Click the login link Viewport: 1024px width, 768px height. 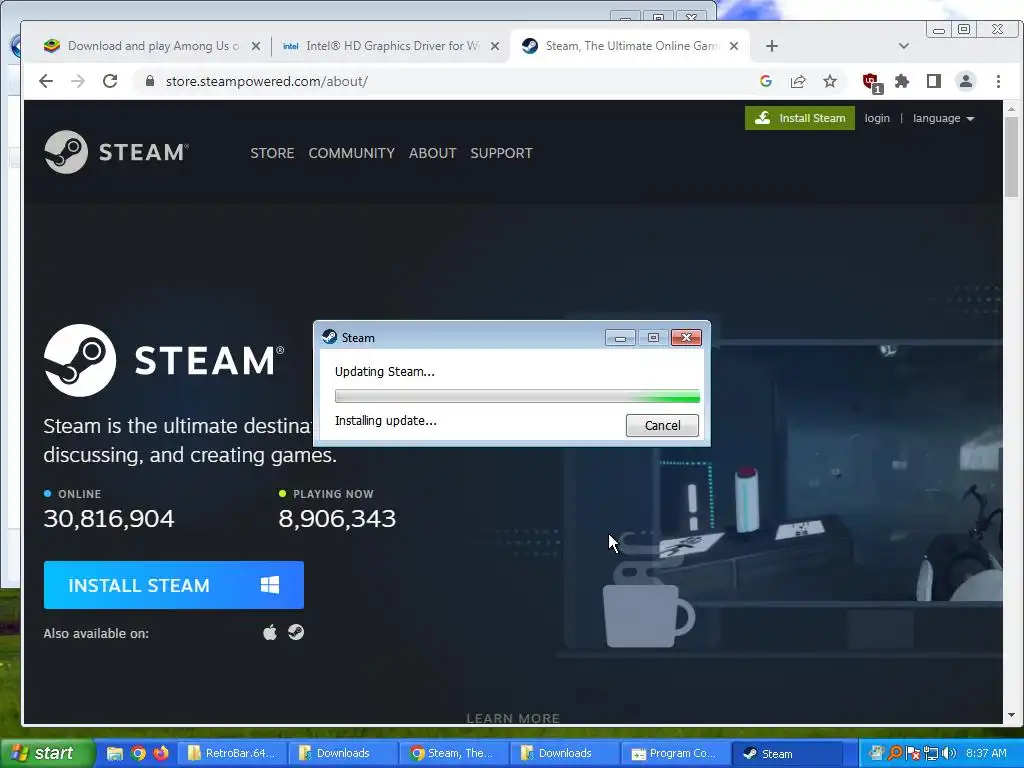click(x=877, y=118)
